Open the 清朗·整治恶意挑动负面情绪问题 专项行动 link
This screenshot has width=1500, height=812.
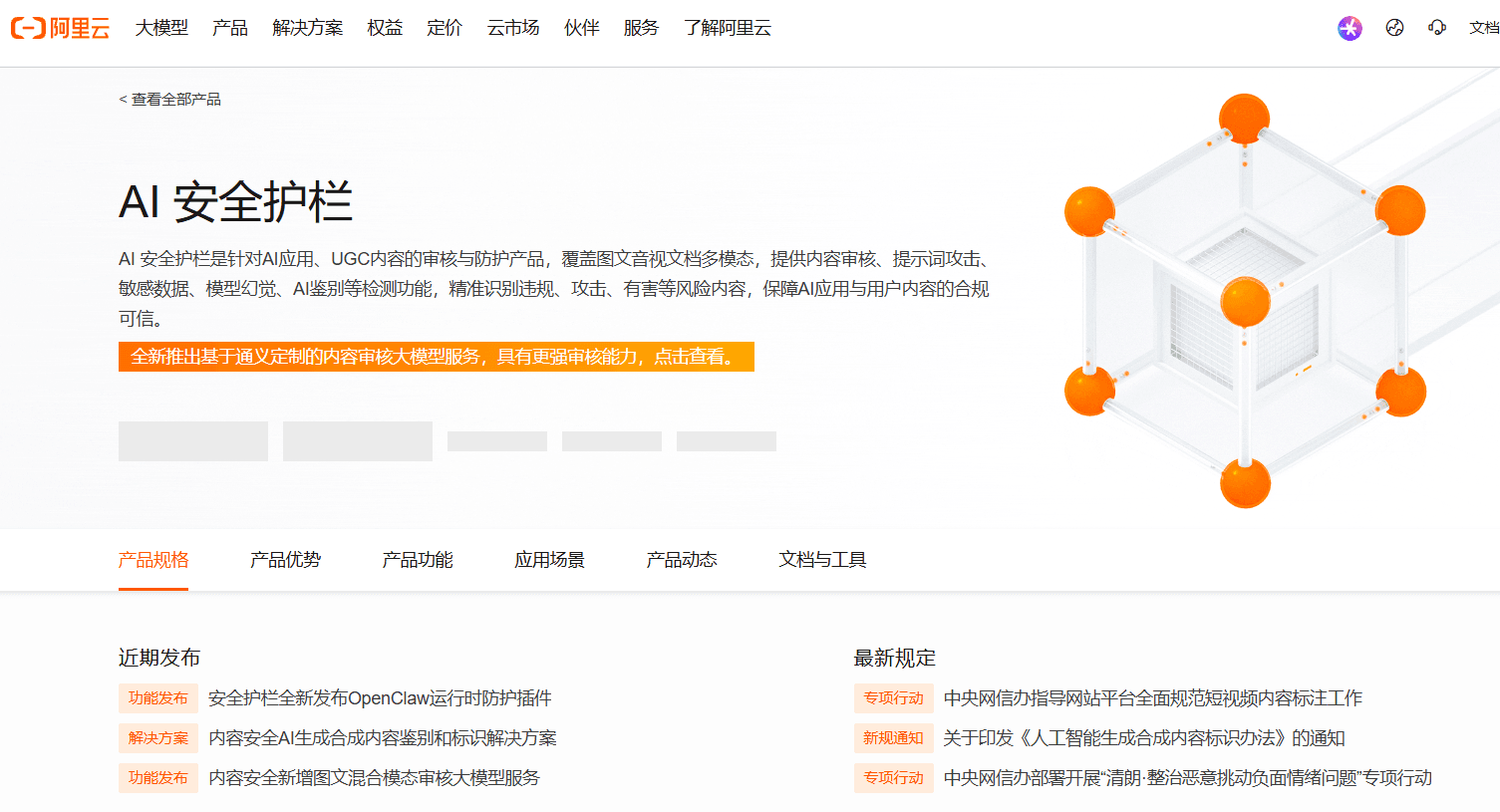pos(1188,778)
